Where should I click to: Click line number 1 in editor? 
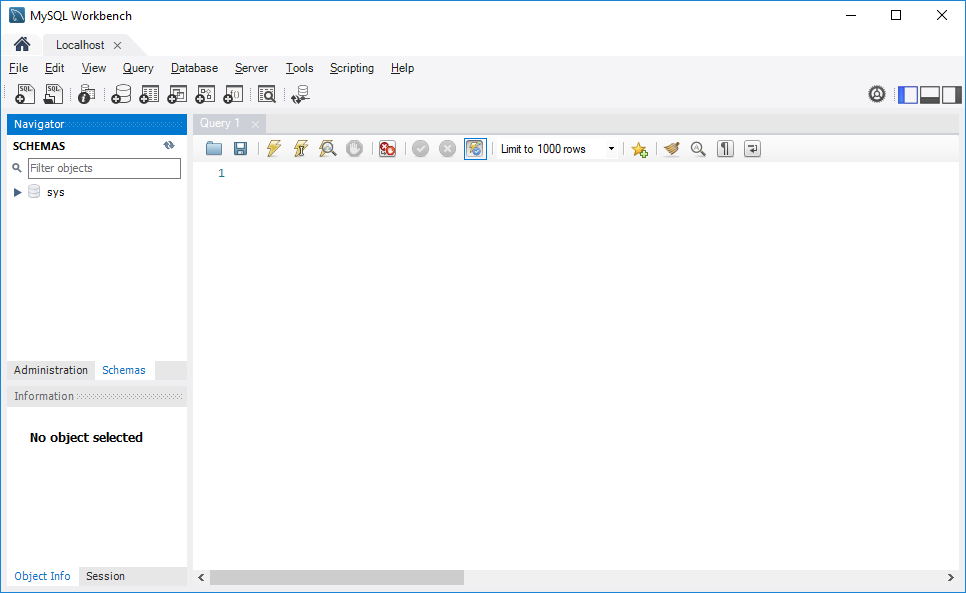pyautogui.click(x=221, y=173)
